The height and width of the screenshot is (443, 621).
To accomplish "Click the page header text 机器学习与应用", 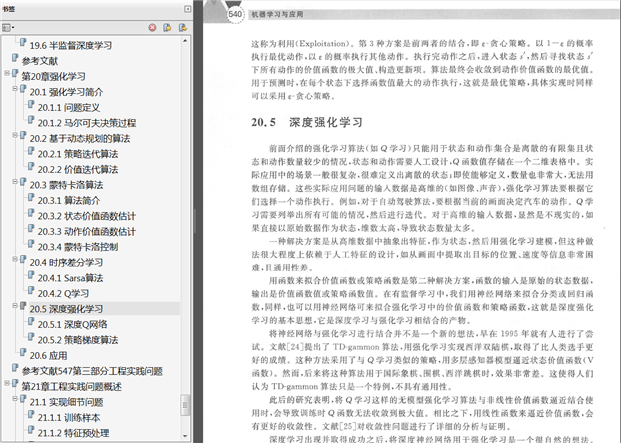I will click(x=277, y=14).
